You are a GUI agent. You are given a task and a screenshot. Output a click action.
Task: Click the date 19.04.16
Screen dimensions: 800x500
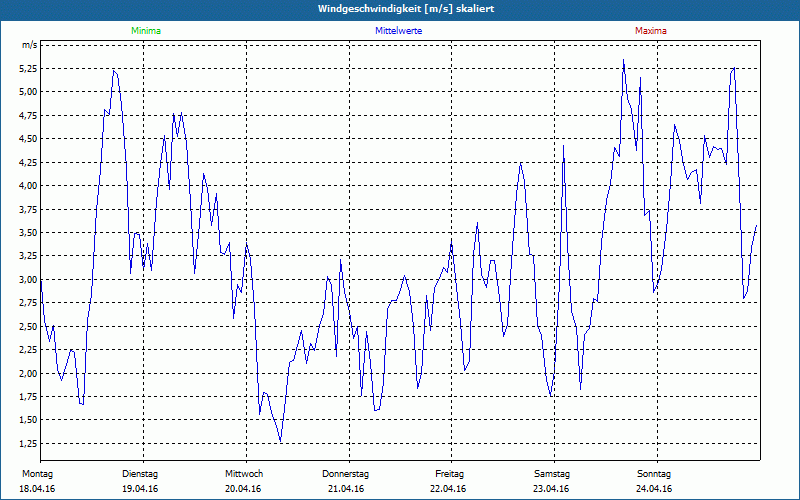click(x=140, y=489)
